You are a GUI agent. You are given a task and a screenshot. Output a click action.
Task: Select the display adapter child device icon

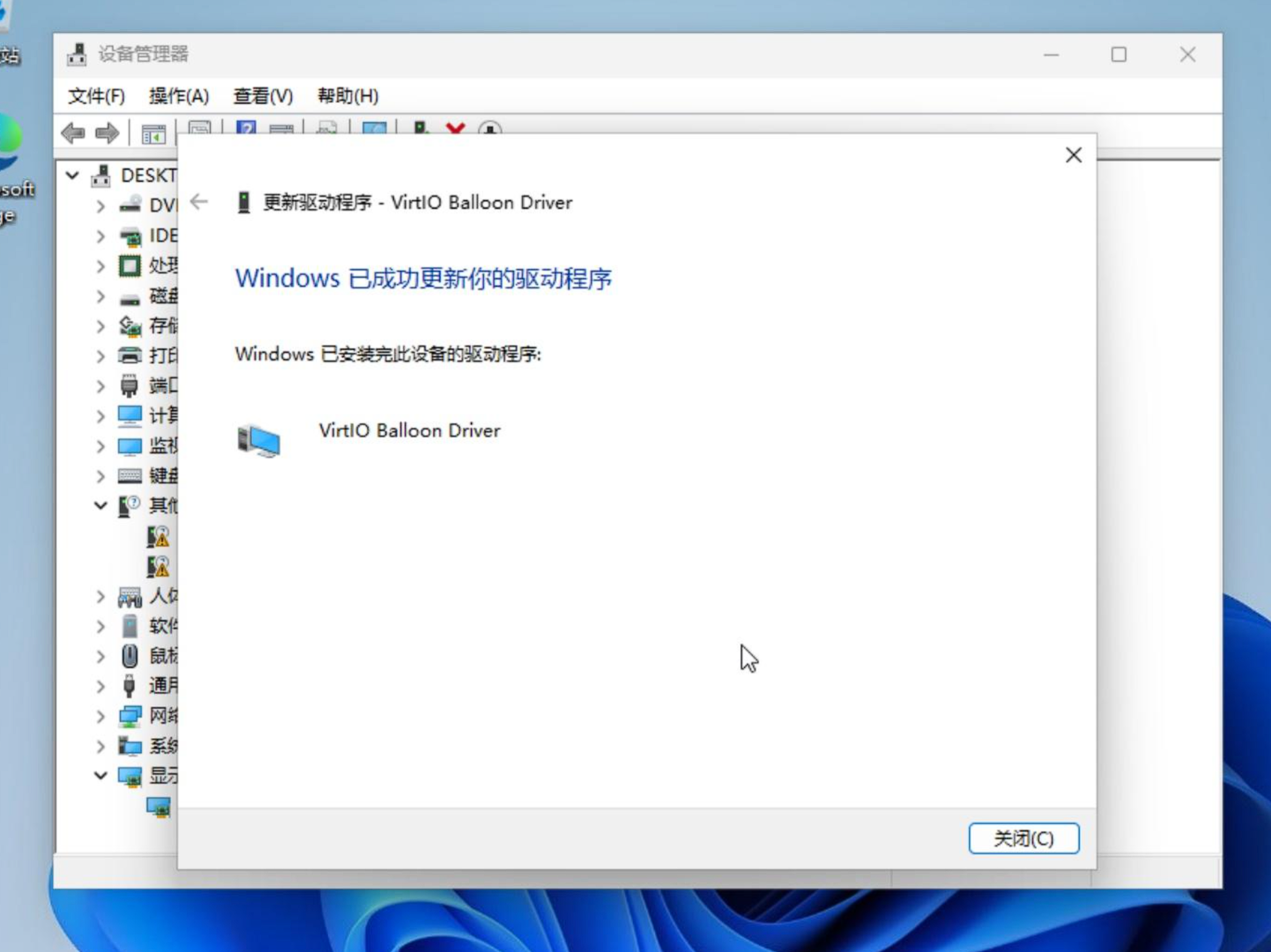click(159, 806)
